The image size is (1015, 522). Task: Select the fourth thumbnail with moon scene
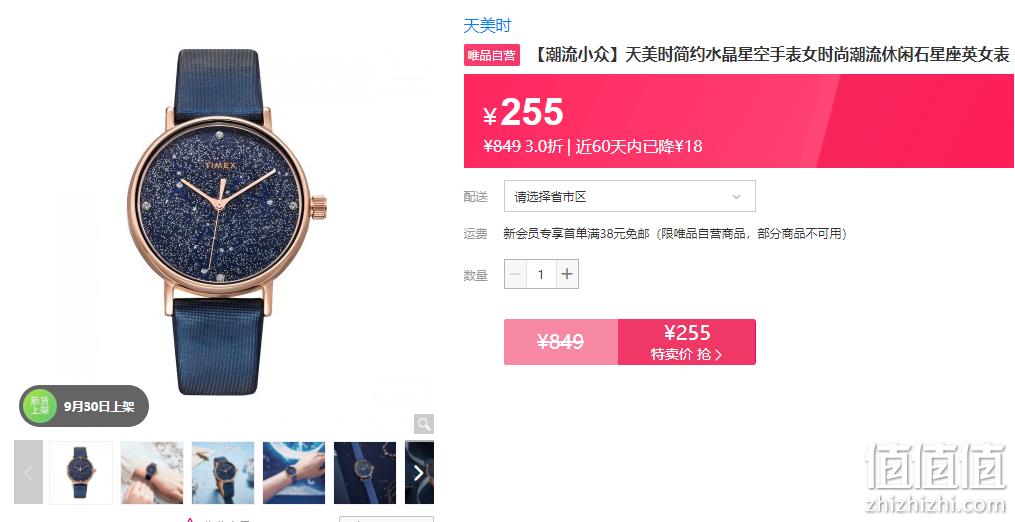pyautogui.click(x=294, y=473)
